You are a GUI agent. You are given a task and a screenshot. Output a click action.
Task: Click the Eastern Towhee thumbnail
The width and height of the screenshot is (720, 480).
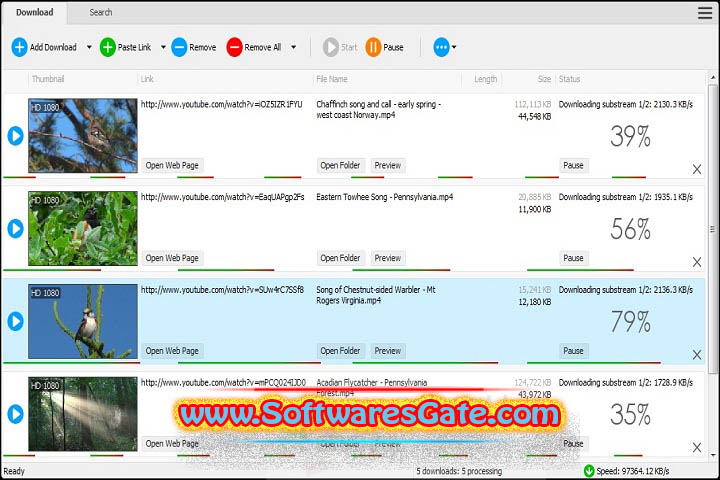83,228
